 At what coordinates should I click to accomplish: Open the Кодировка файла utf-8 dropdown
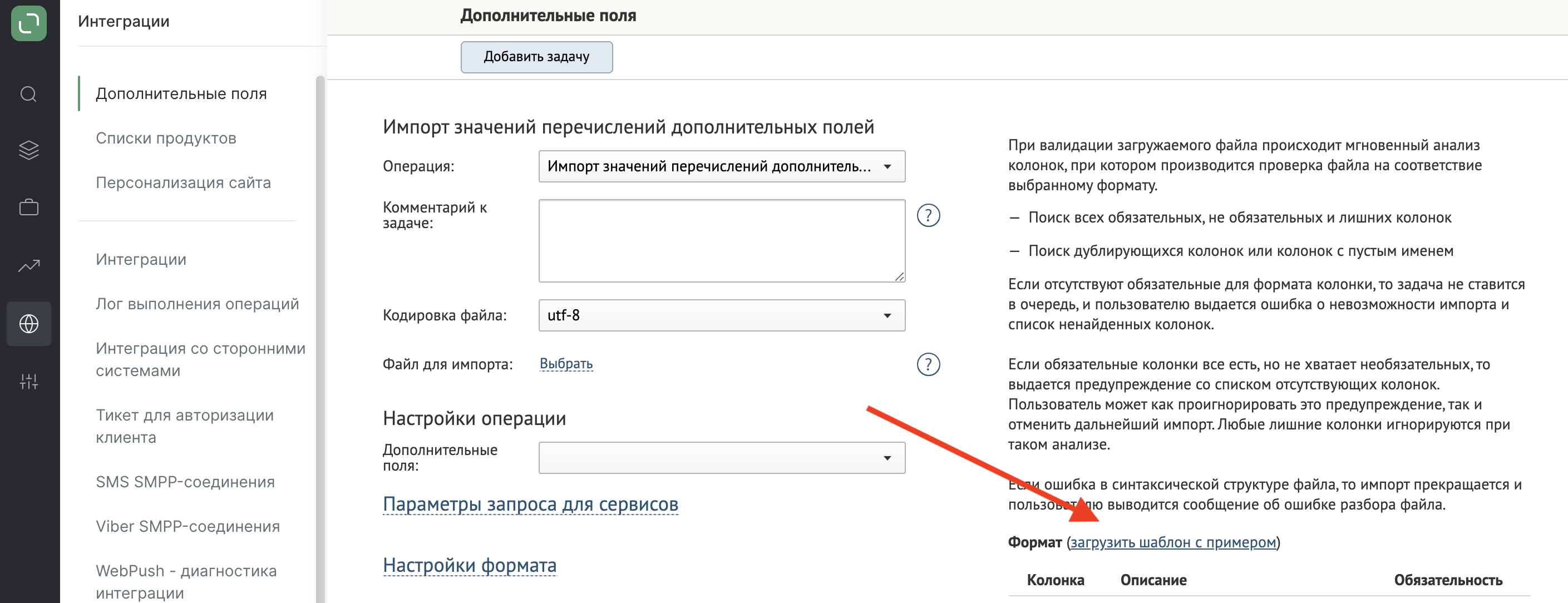[x=722, y=315]
